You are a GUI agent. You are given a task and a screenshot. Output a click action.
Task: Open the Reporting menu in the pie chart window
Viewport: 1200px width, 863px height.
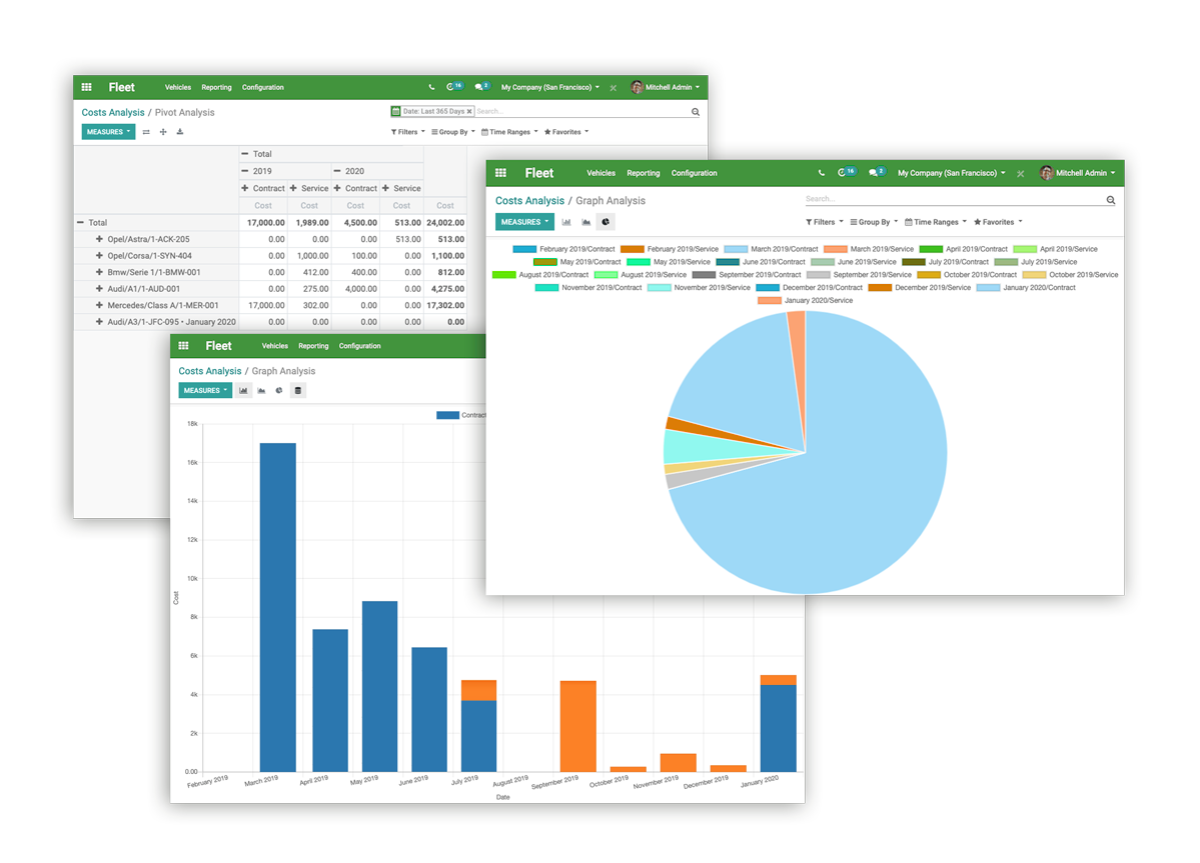click(x=643, y=173)
